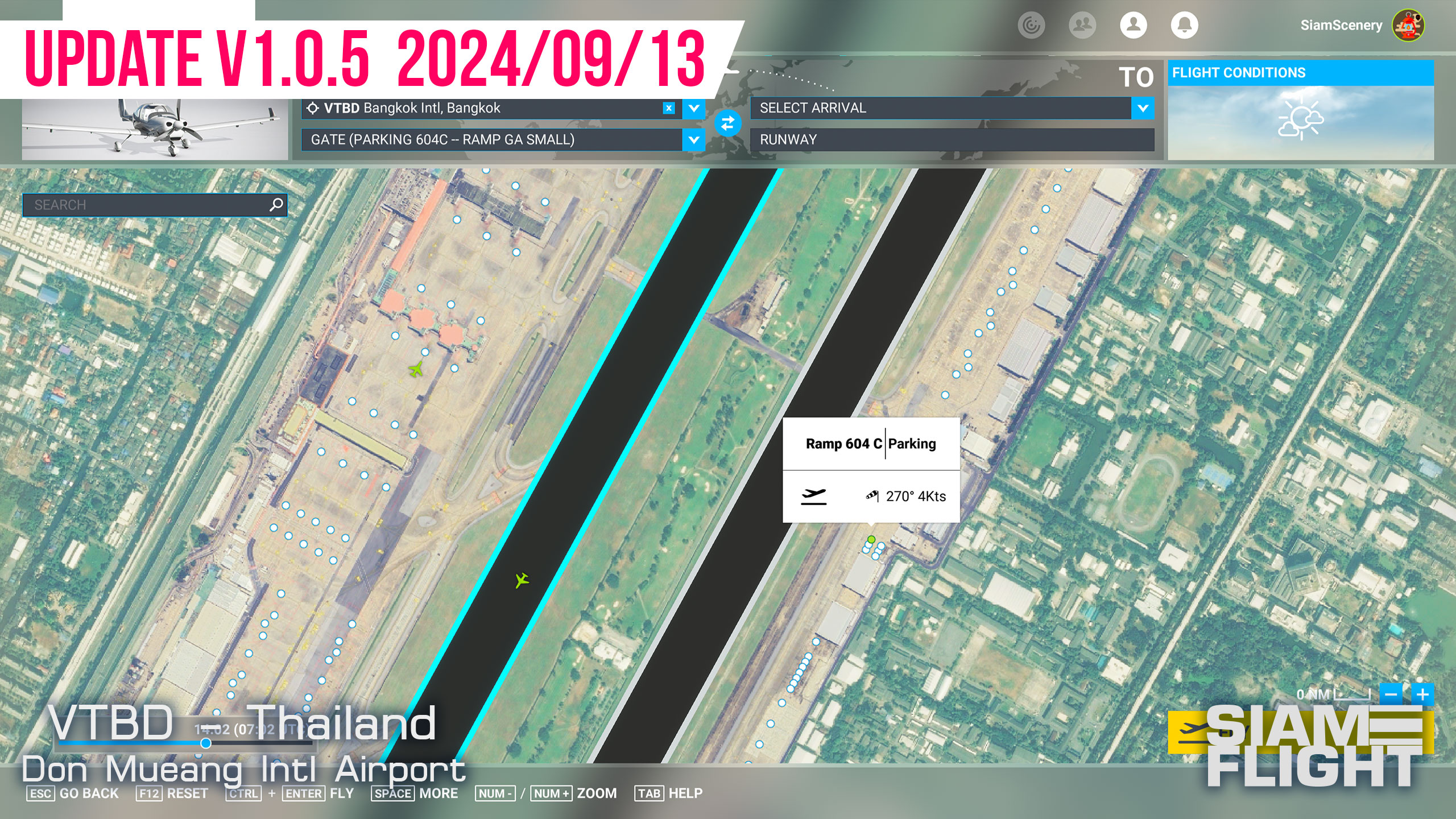Viewport: 1456px width, 819px height.
Task: Click into the map Search field
Action: tap(155, 205)
